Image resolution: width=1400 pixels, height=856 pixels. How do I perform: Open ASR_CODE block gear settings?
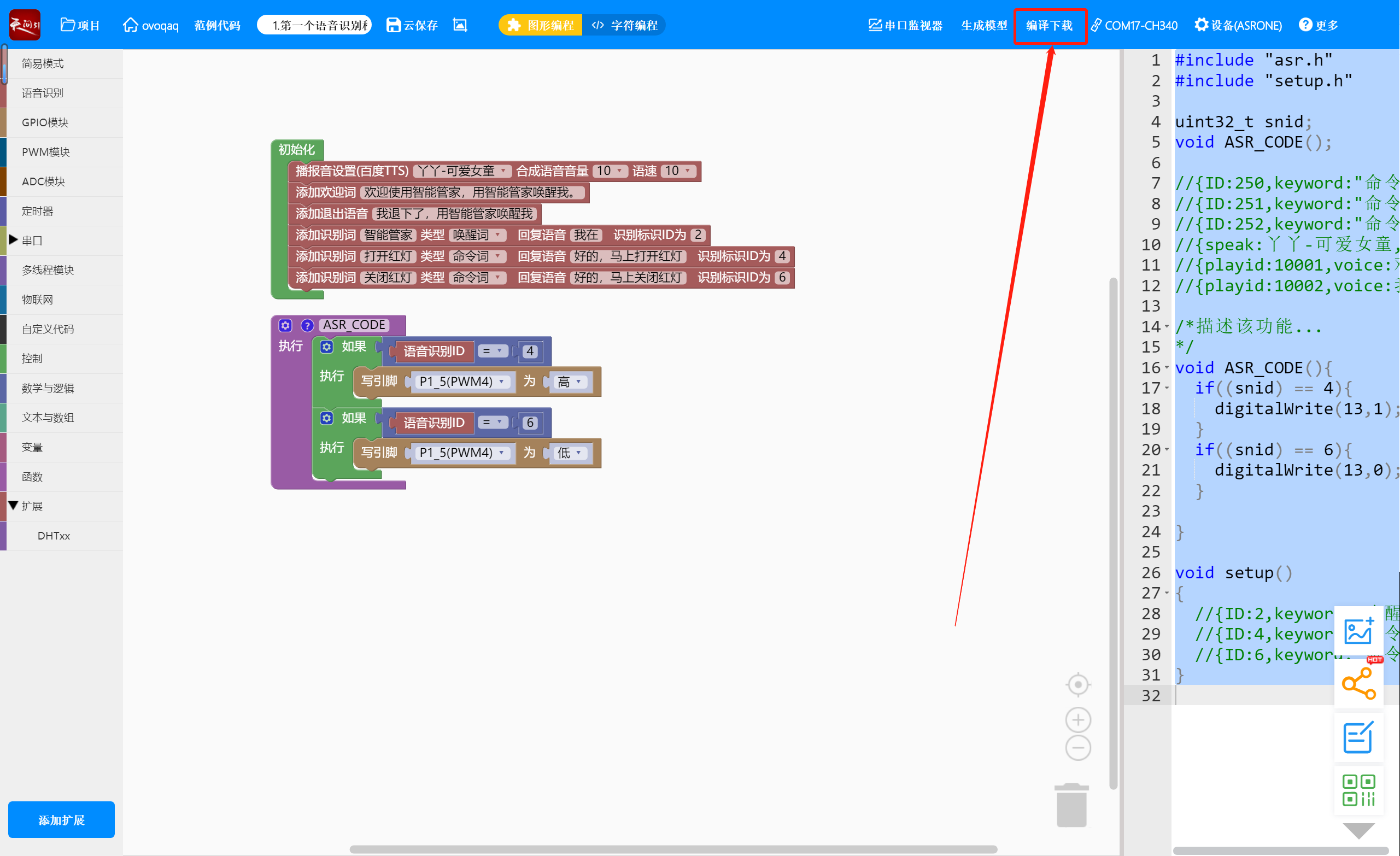click(285, 325)
